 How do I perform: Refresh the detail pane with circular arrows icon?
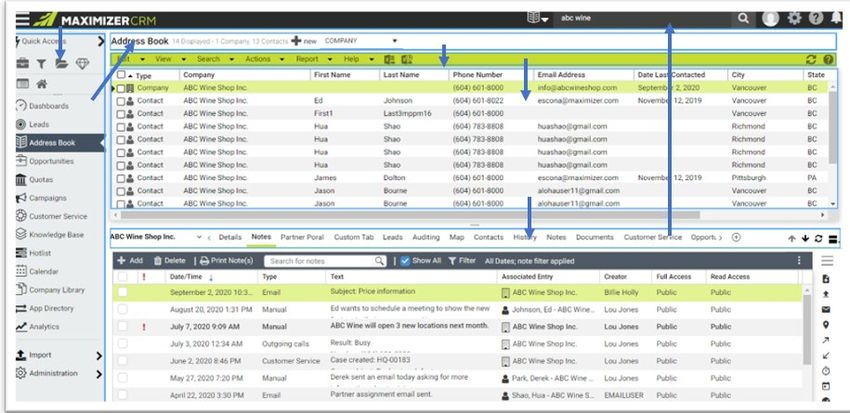819,238
